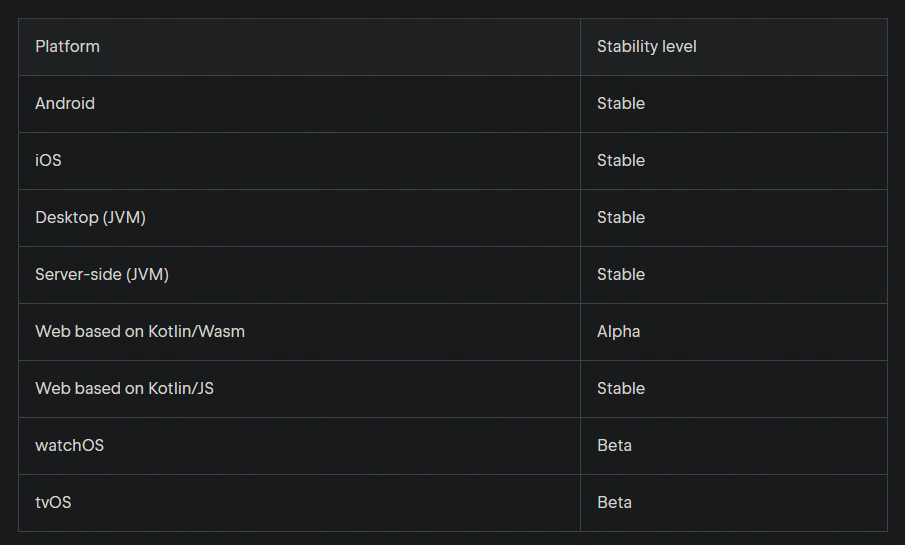This screenshot has width=905, height=545.
Task: Click the Platform column header
Action: 67,46
